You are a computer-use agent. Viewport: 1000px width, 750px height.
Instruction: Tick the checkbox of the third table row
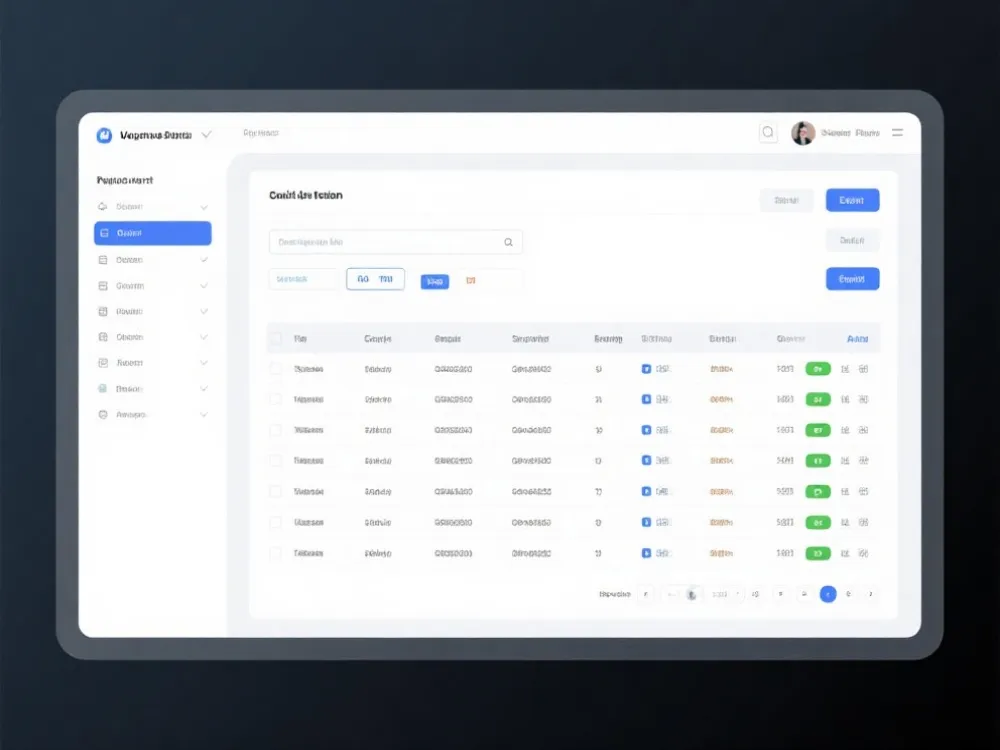click(276, 430)
